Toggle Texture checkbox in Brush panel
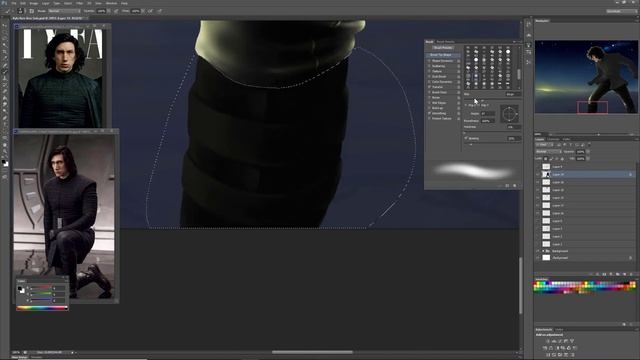 [429, 71]
